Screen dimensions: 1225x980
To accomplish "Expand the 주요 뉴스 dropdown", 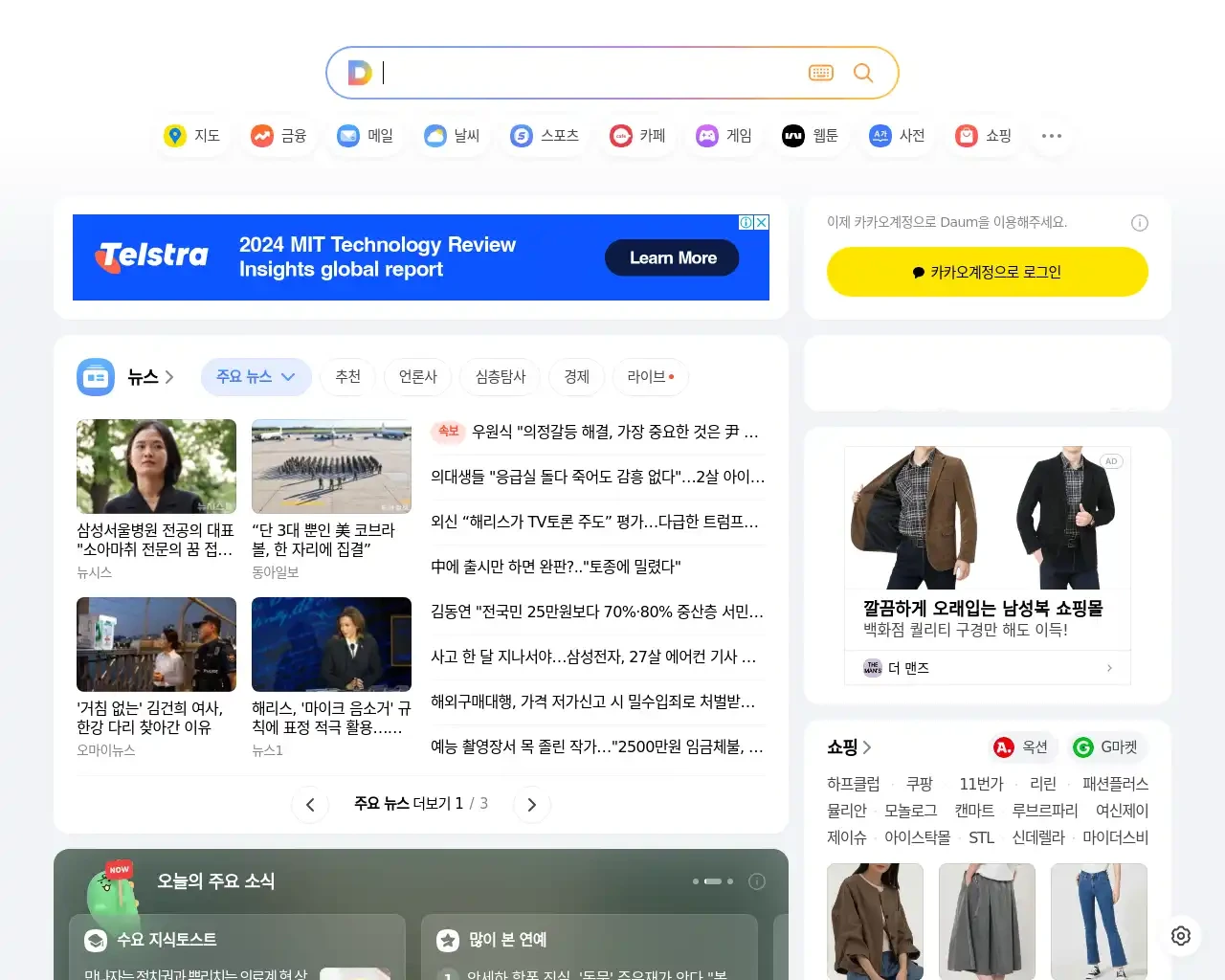I will (x=256, y=377).
